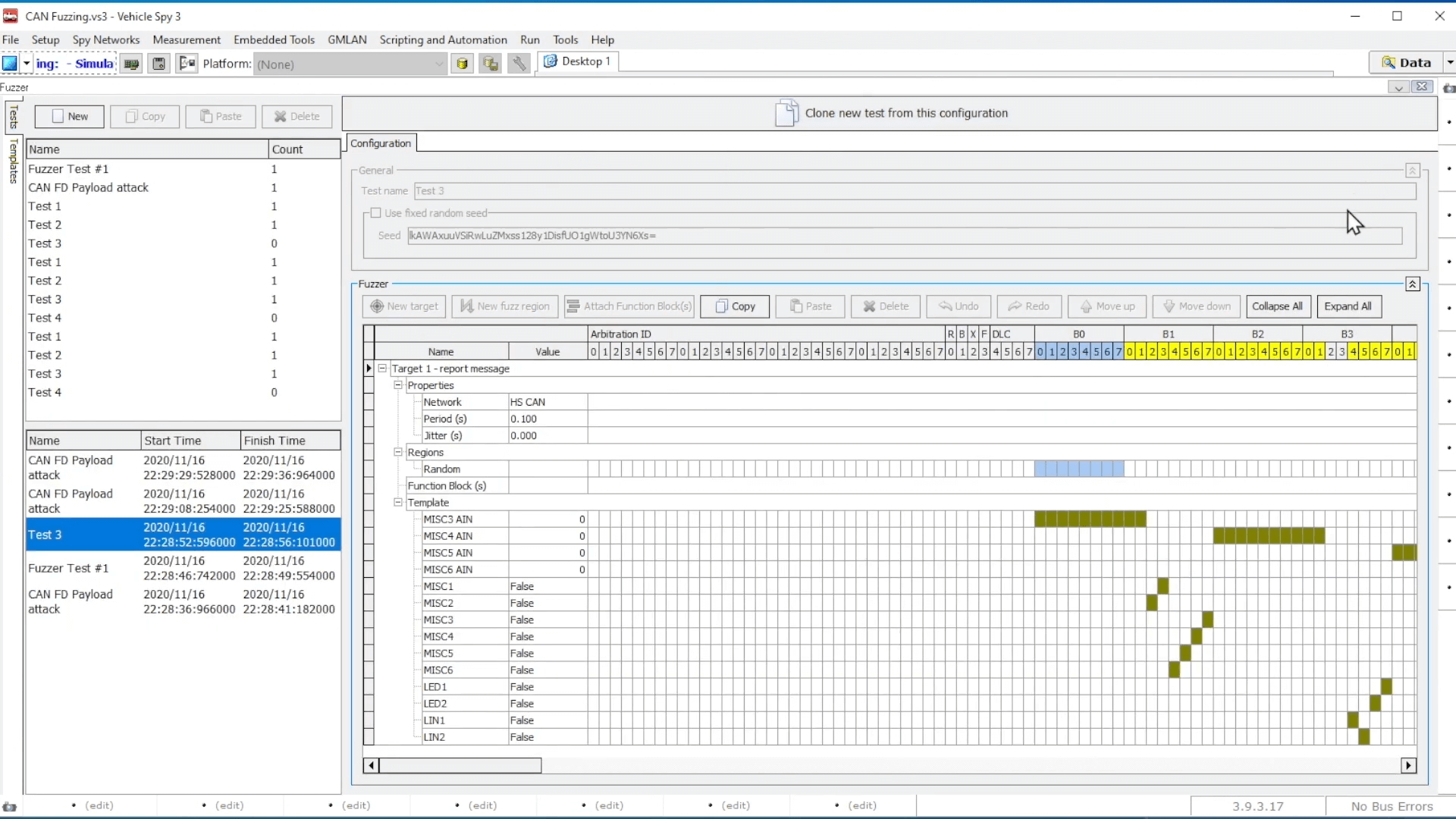The image size is (1456, 819).
Task: Open the Platform dropdown
Action: pos(439,64)
